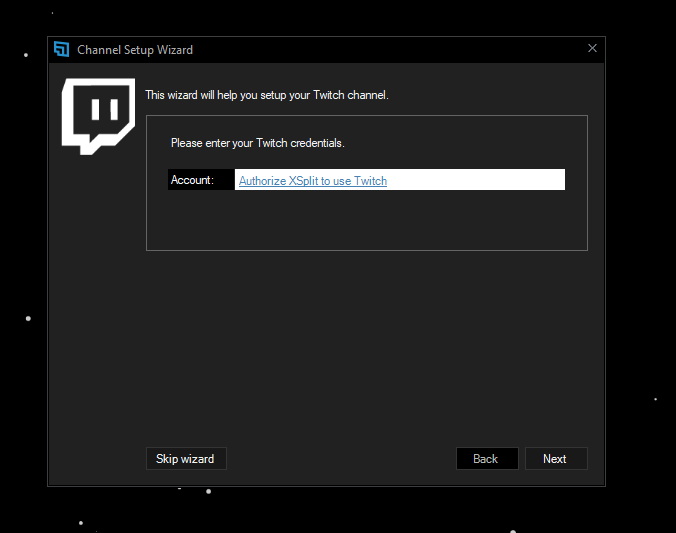Viewport: 676px width, 533px height.
Task: Click the word XSplit in the authorize link
Action: pyautogui.click(x=303, y=181)
